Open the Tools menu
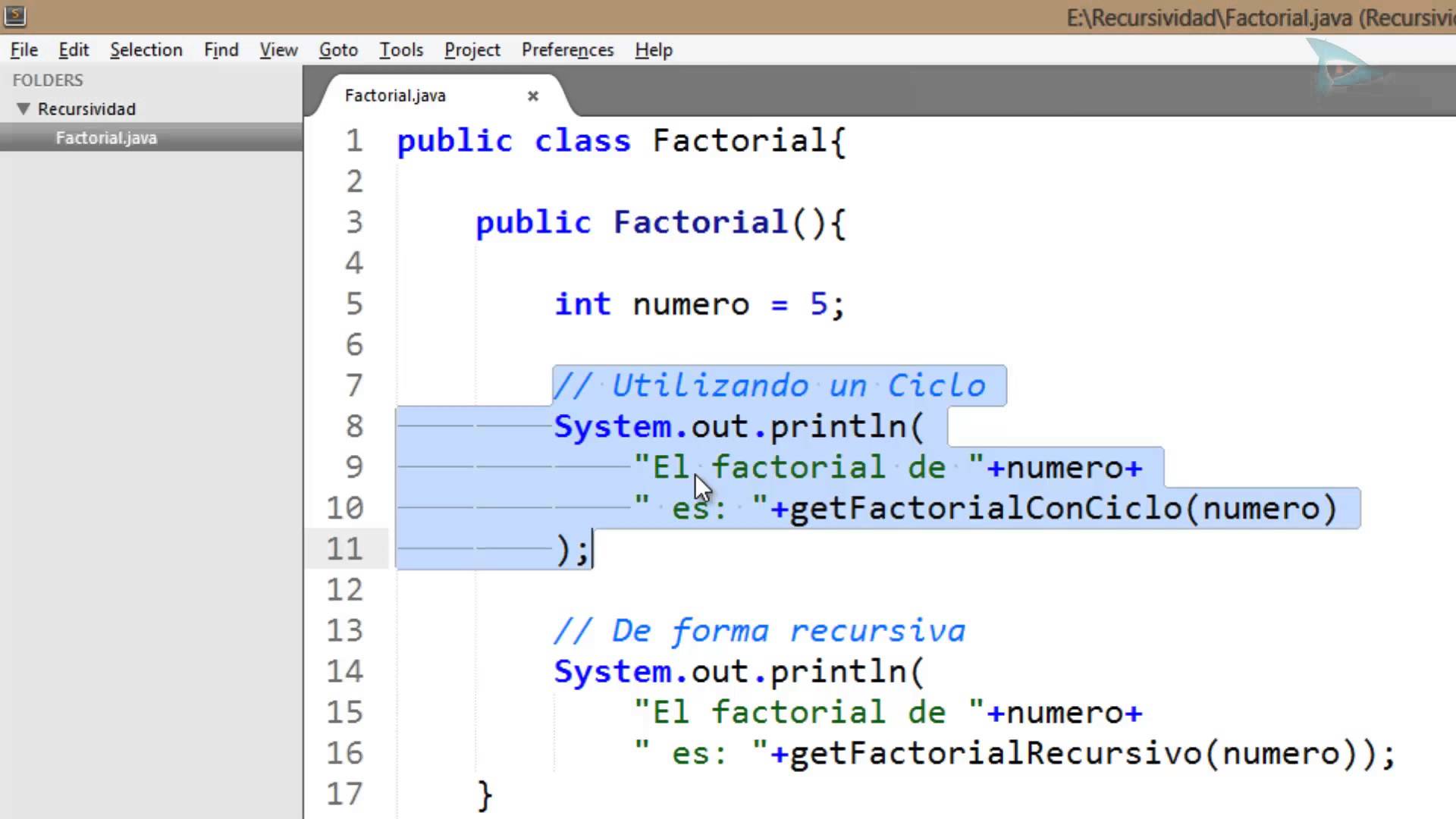The image size is (1456, 819). [x=401, y=50]
